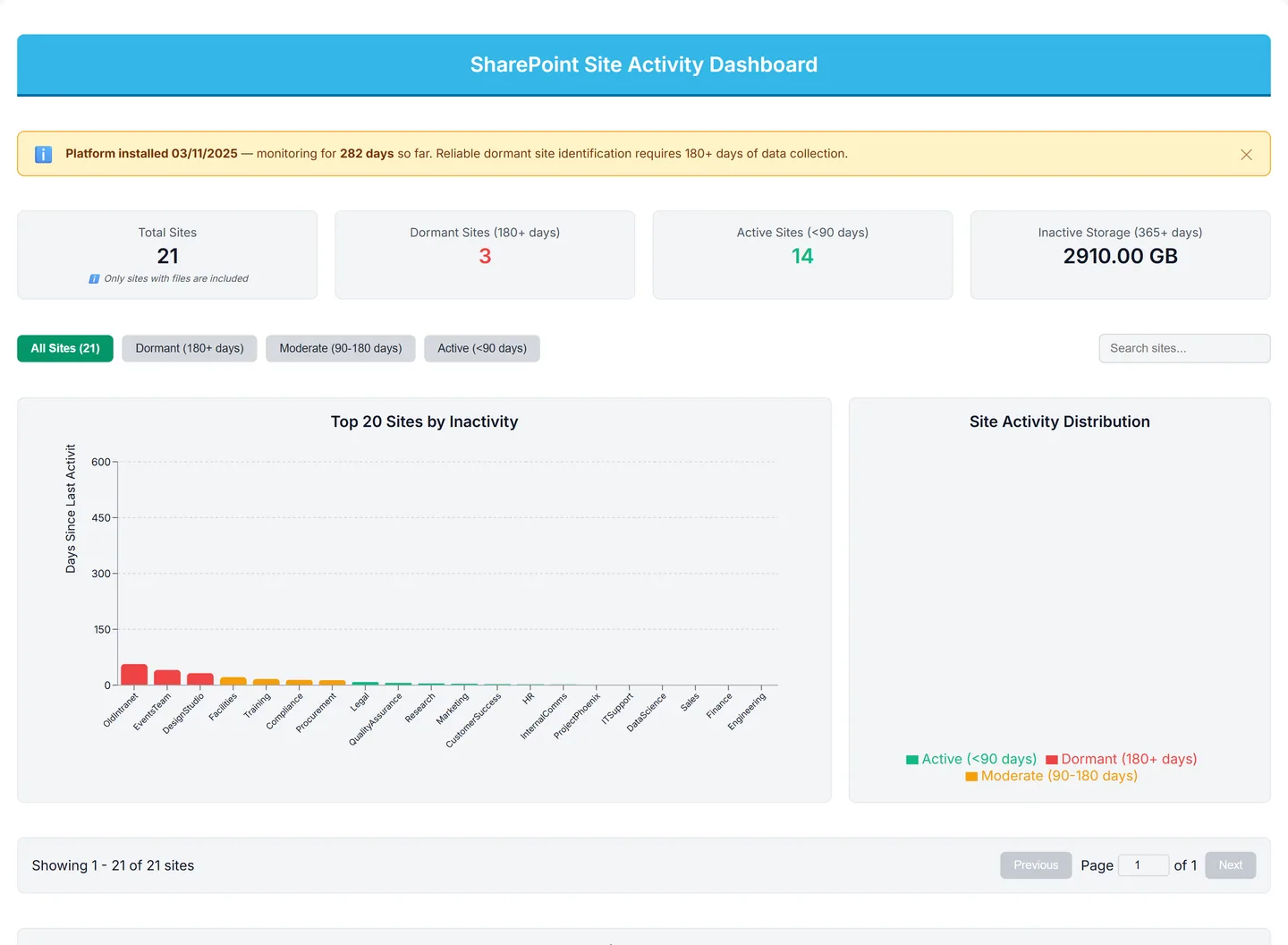Click the EventsTeam bar in chart
Image resolution: width=1288 pixels, height=945 pixels.
click(x=167, y=677)
